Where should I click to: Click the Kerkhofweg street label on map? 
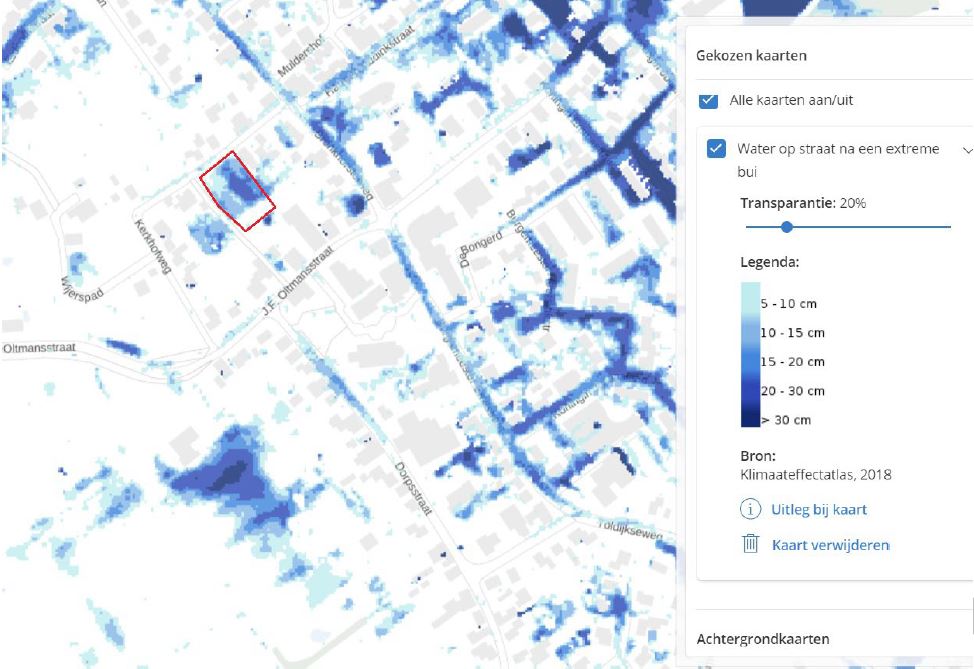click(x=148, y=242)
